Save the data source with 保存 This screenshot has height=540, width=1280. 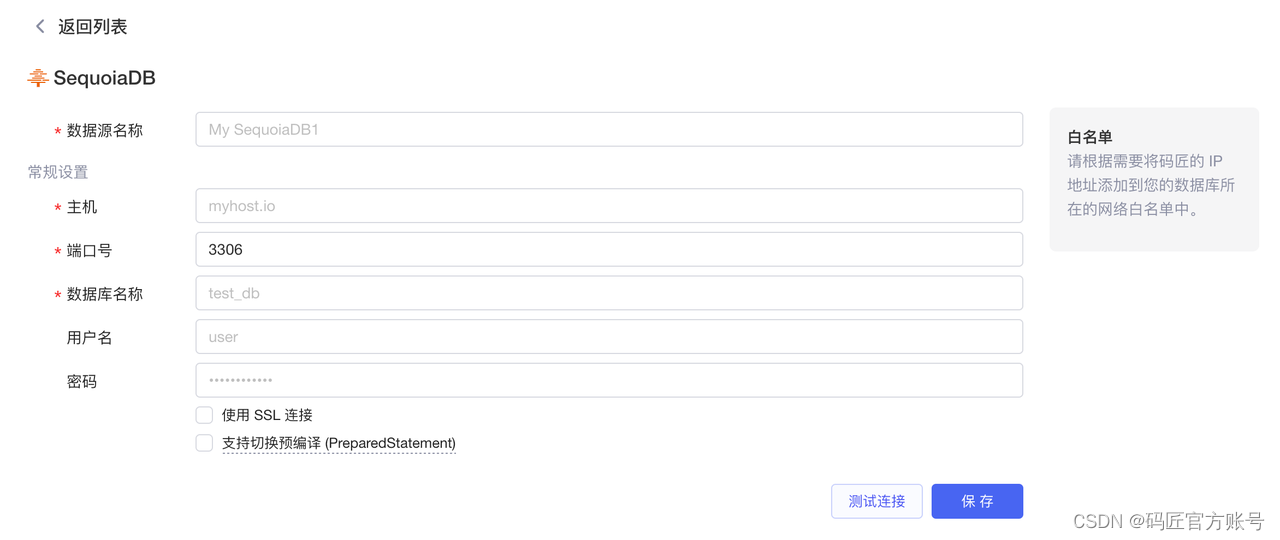(977, 501)
